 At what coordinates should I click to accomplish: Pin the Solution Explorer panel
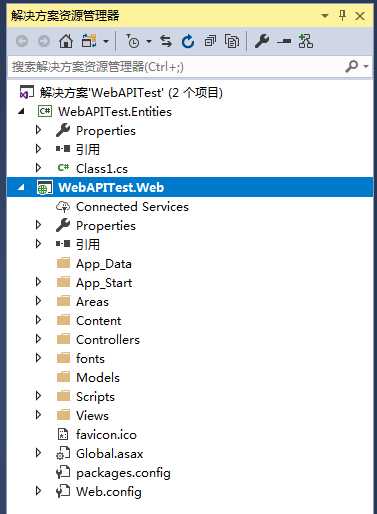[342, 15]
